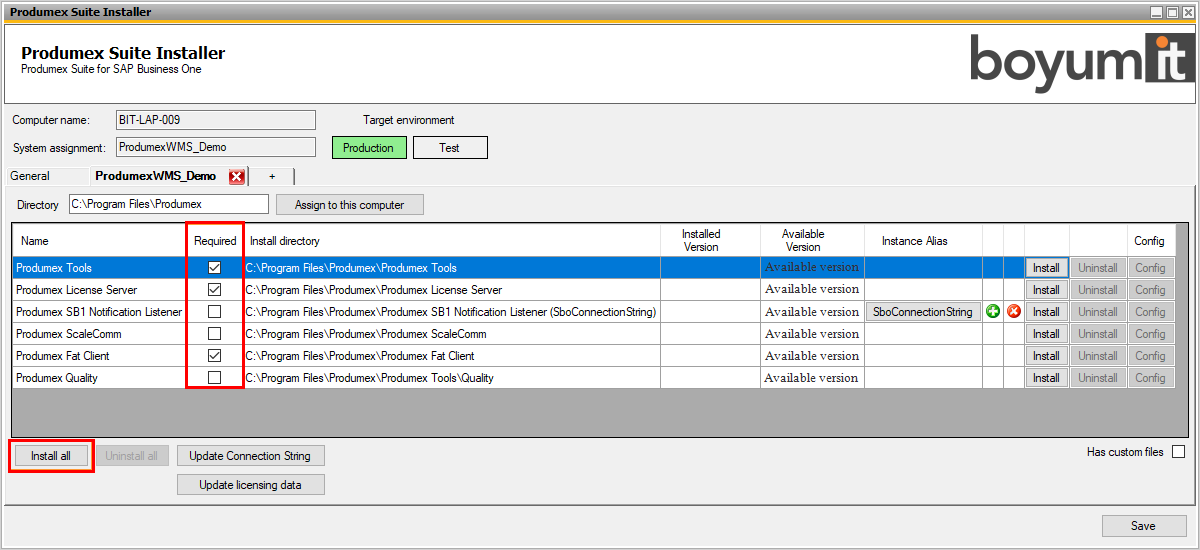Tick the Has custom files checkbox
The width and height of the screenshot is (1200, 550).
pos(1178,452)
